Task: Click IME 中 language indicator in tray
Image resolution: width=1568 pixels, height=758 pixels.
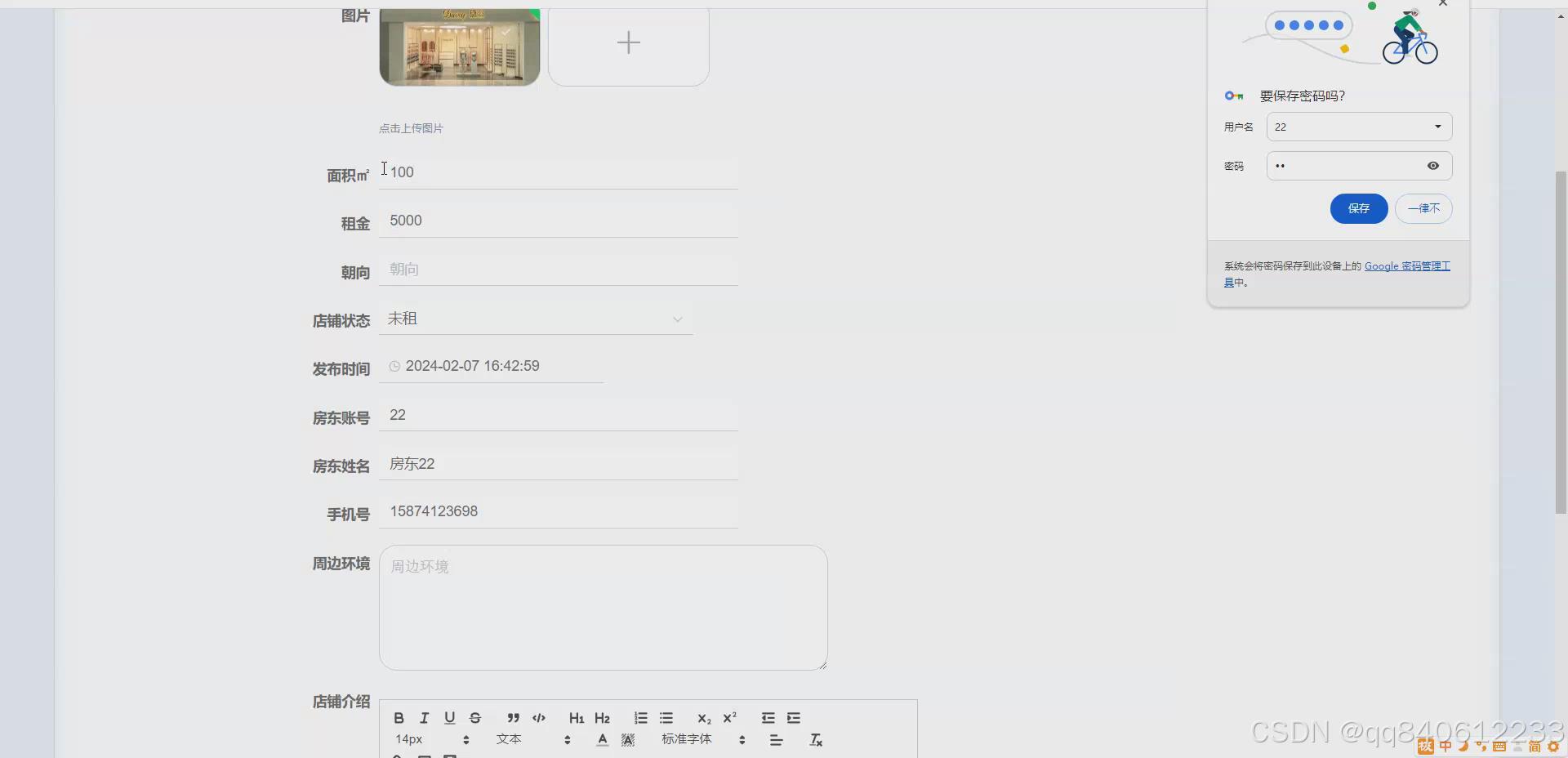Action: click(x=1445, y=746)
